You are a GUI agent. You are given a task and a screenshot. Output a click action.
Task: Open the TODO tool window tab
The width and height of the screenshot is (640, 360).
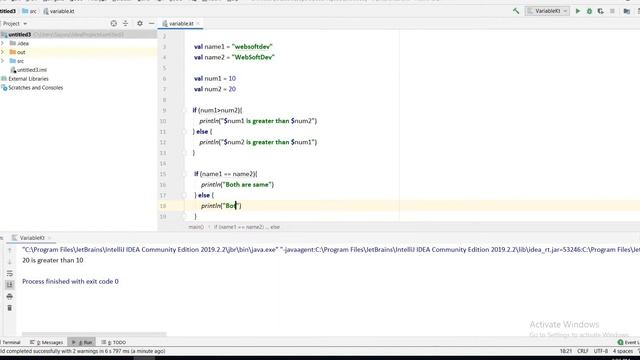[113, 342]
